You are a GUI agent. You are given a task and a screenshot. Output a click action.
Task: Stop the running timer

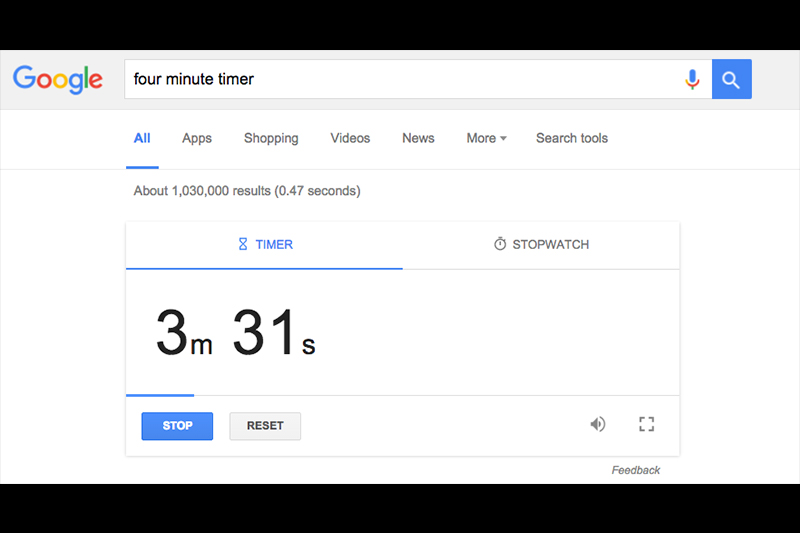tap(177, 426)
